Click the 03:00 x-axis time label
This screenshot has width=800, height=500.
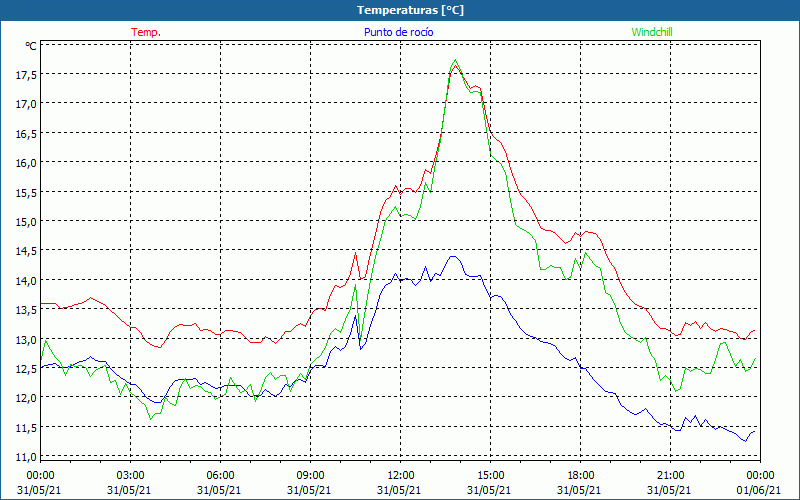(130, 476)
